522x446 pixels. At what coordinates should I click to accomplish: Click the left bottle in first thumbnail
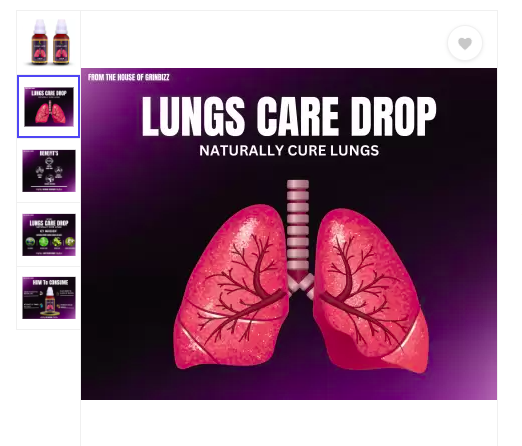pos(40,42)
